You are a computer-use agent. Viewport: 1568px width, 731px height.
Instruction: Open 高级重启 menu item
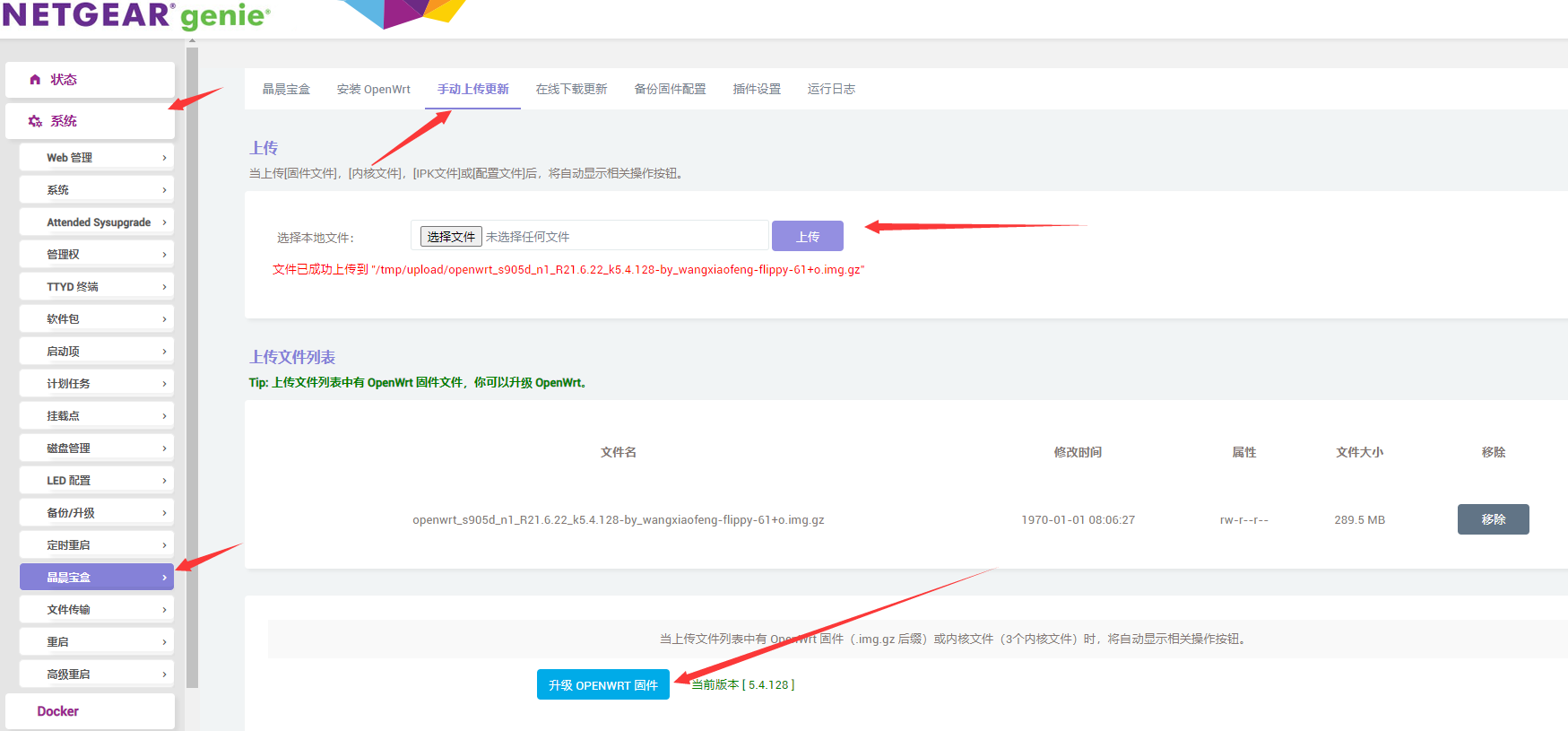click(97, 674)
